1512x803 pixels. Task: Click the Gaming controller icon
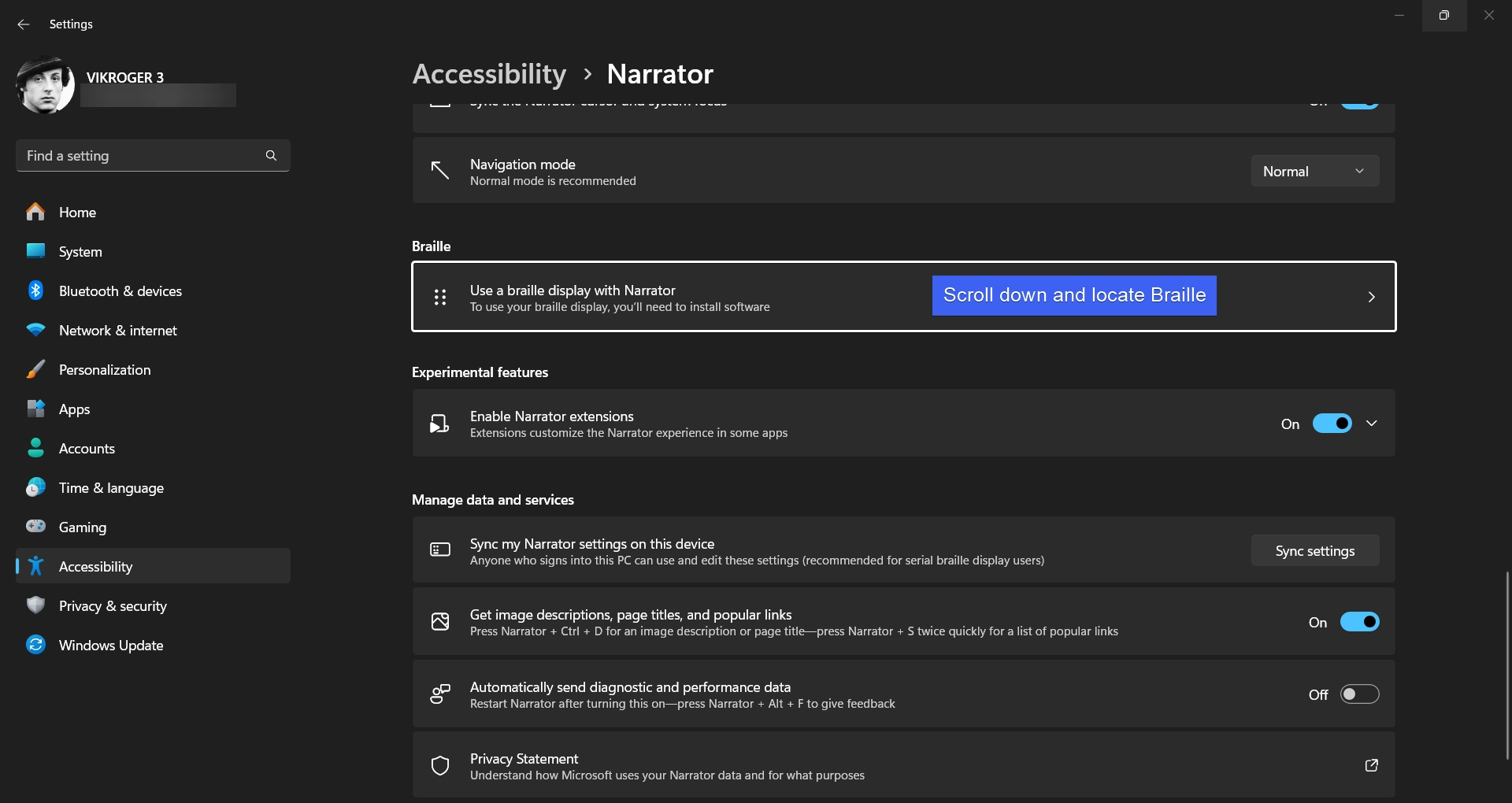point(35,526)
